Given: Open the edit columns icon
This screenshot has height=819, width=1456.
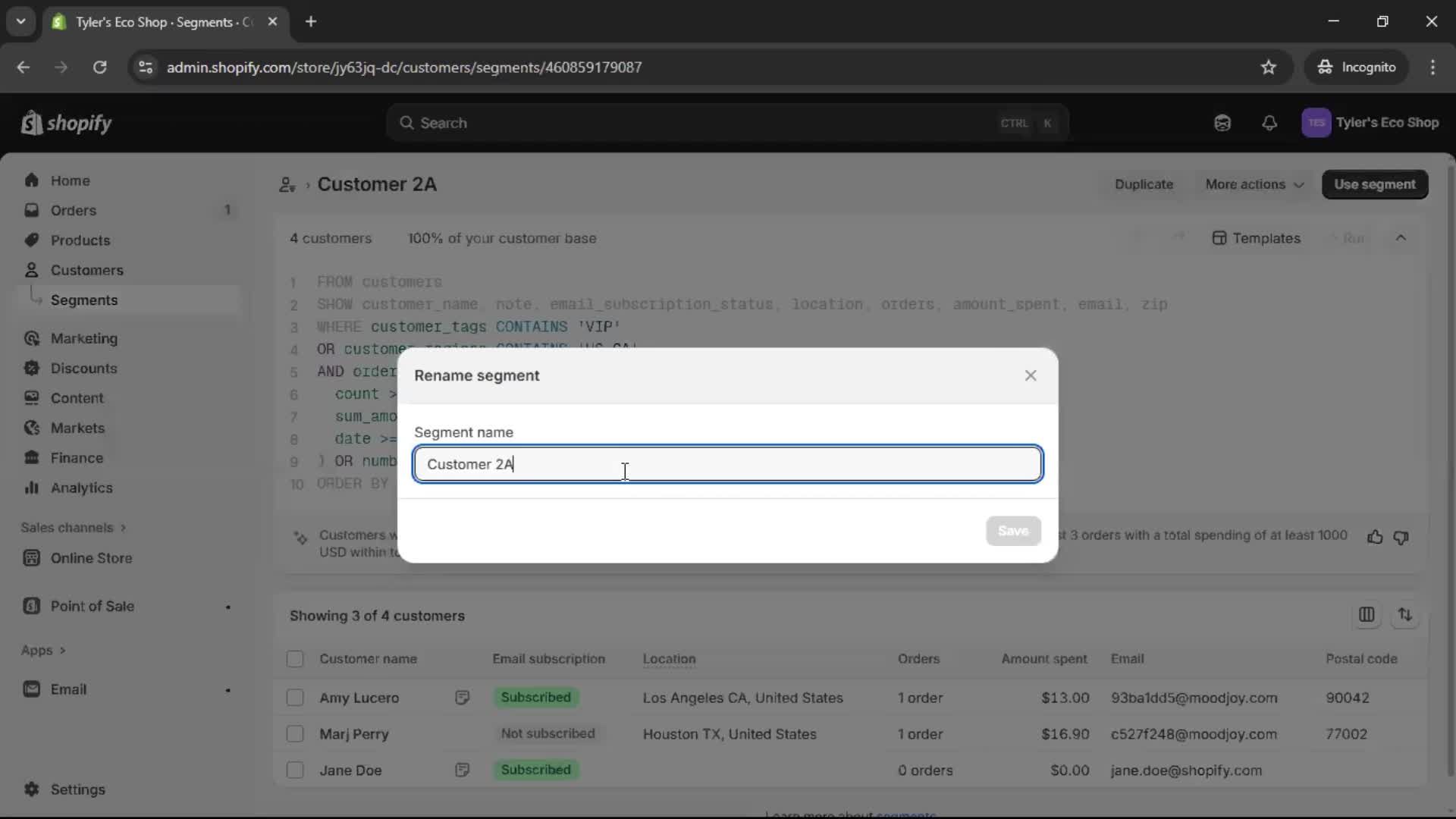Looking at the screenshot, I should [1367, 615].
